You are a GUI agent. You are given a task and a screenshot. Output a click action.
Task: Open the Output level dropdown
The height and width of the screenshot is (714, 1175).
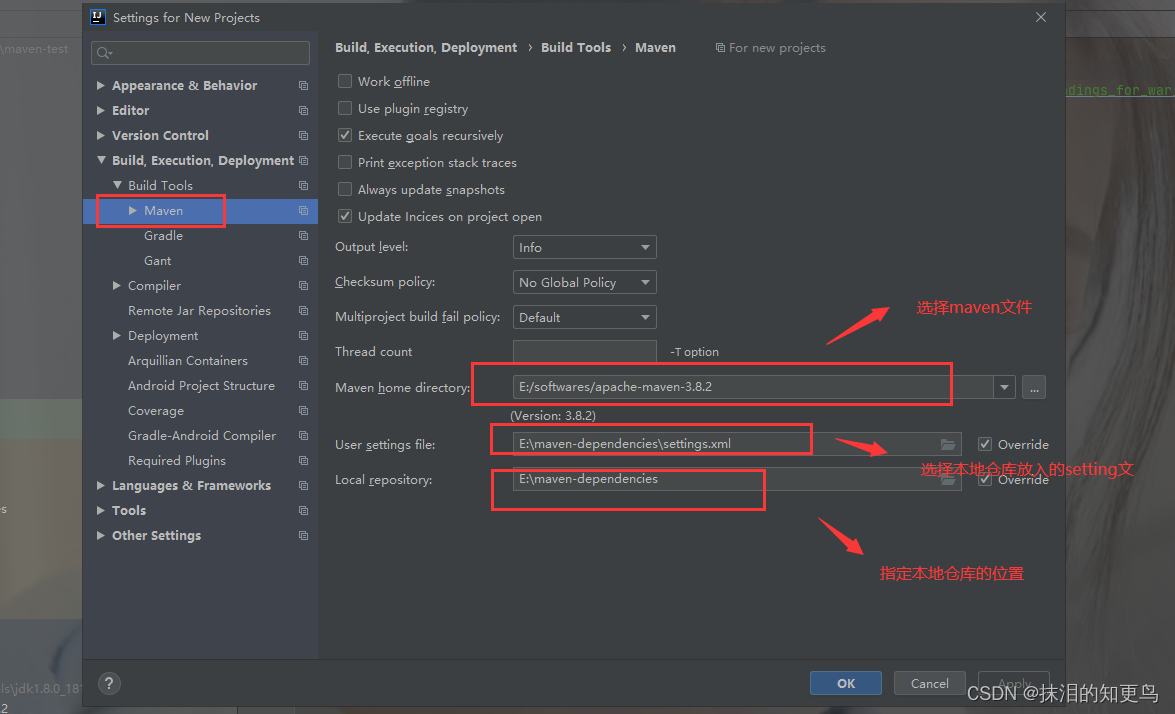coord(585,247)
